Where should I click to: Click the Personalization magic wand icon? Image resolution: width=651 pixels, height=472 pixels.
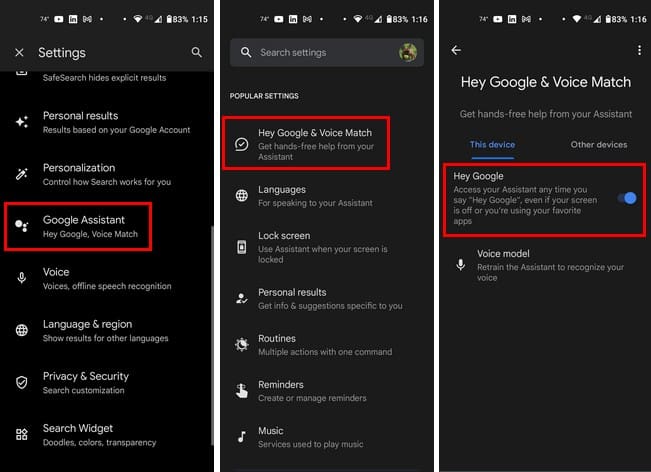click(22, 174)
